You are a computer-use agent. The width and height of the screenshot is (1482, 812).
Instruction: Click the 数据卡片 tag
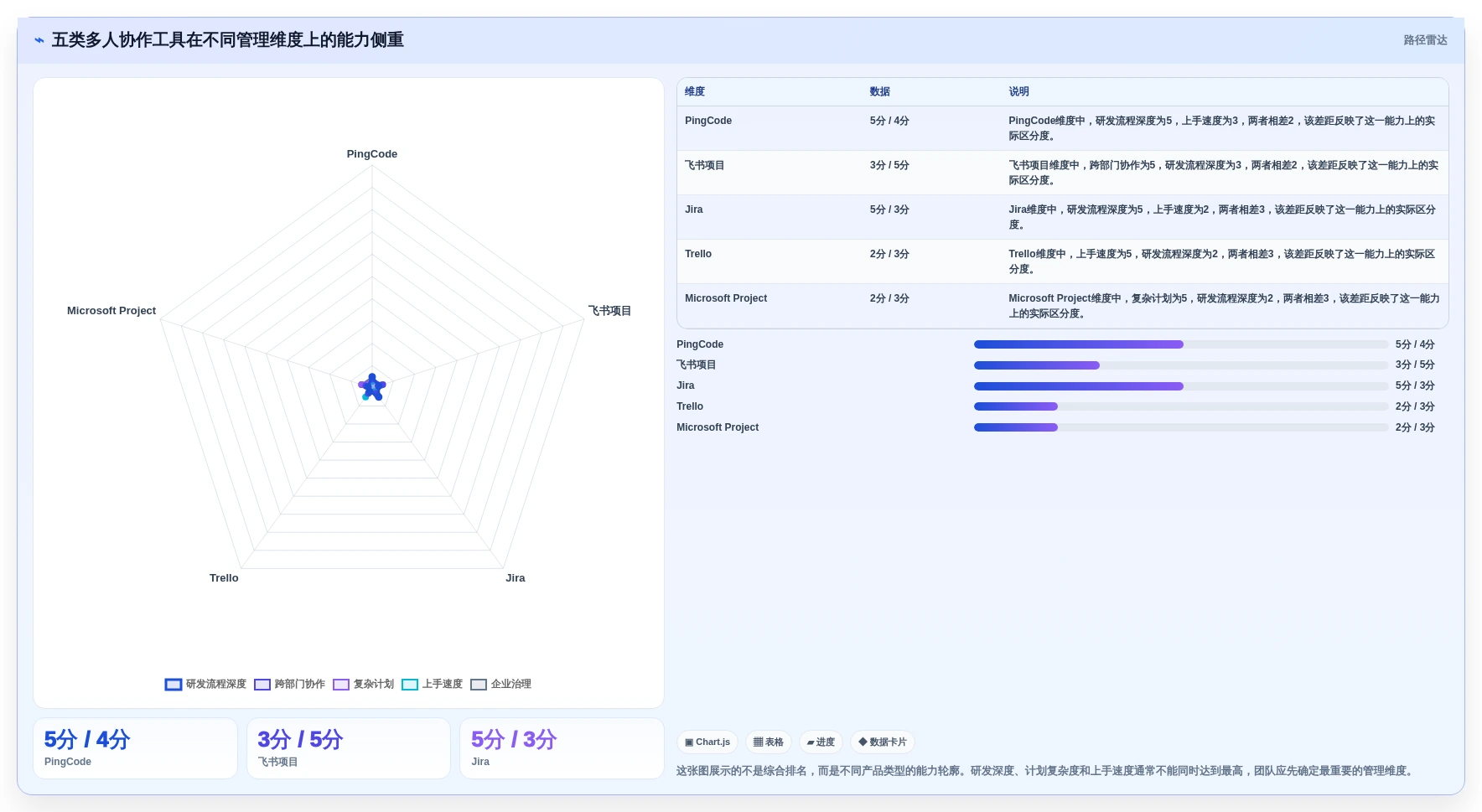[x=883, y=742]
